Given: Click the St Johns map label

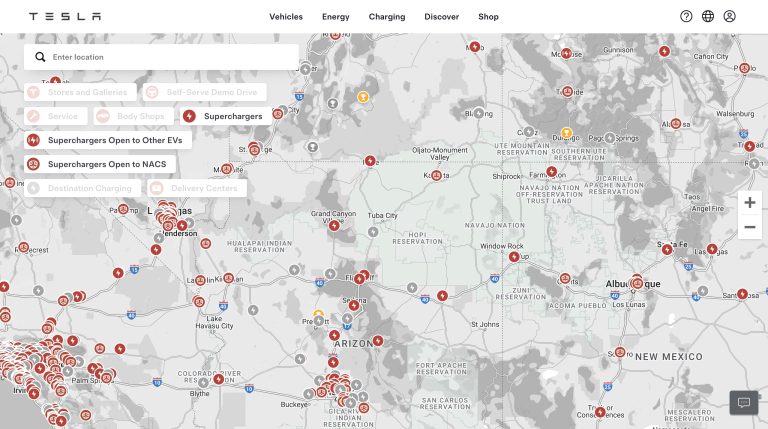Looking at the screenshot, I should tap(485, 324).
